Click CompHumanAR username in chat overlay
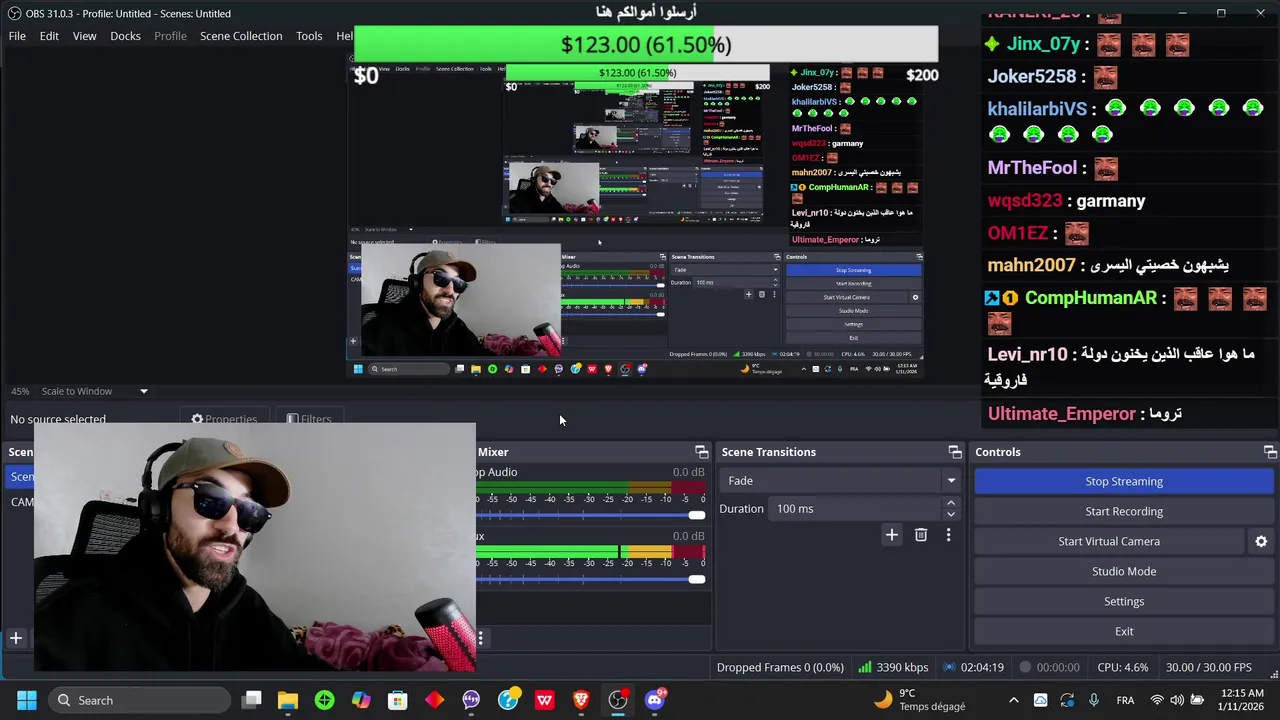The height and width of the screenshot is (720, 1280). click(x=1090, y=298)
